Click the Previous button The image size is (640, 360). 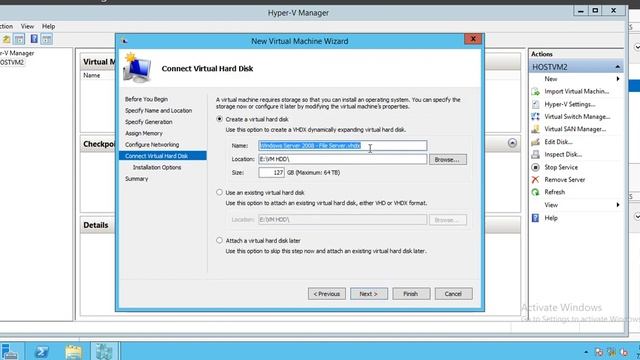[x=327, y=294]
